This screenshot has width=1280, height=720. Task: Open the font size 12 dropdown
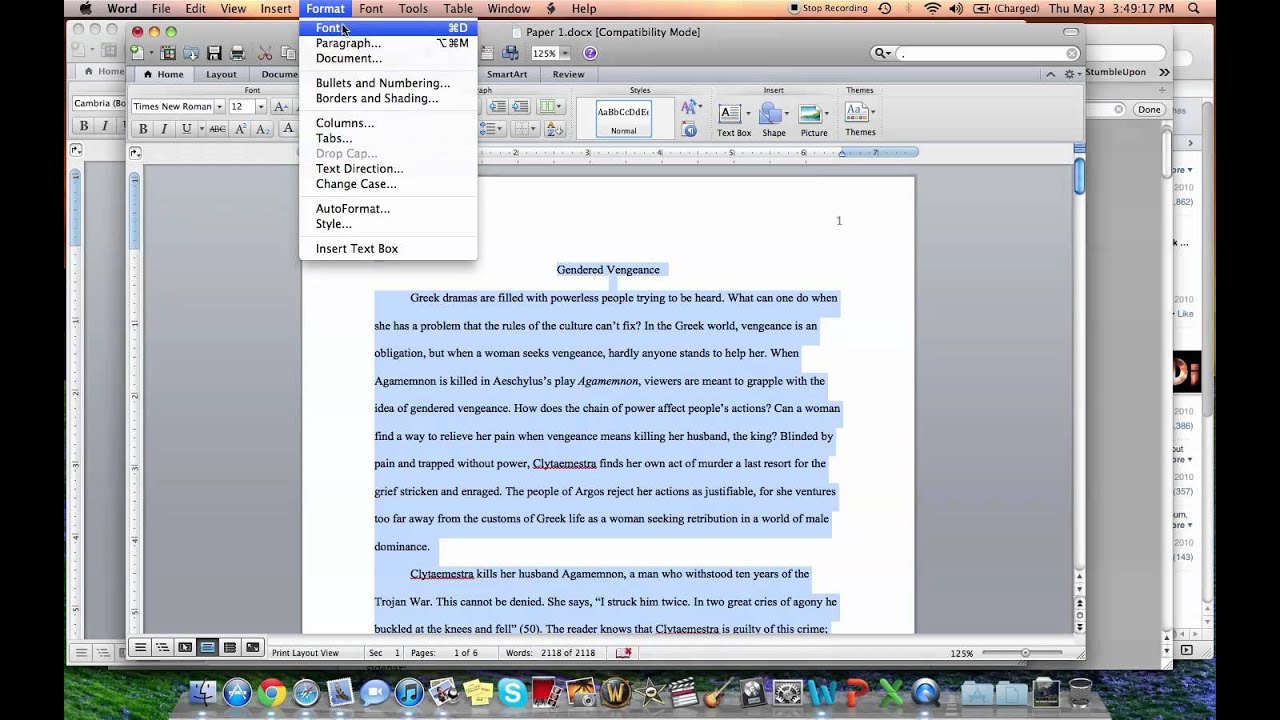(260, 107)
